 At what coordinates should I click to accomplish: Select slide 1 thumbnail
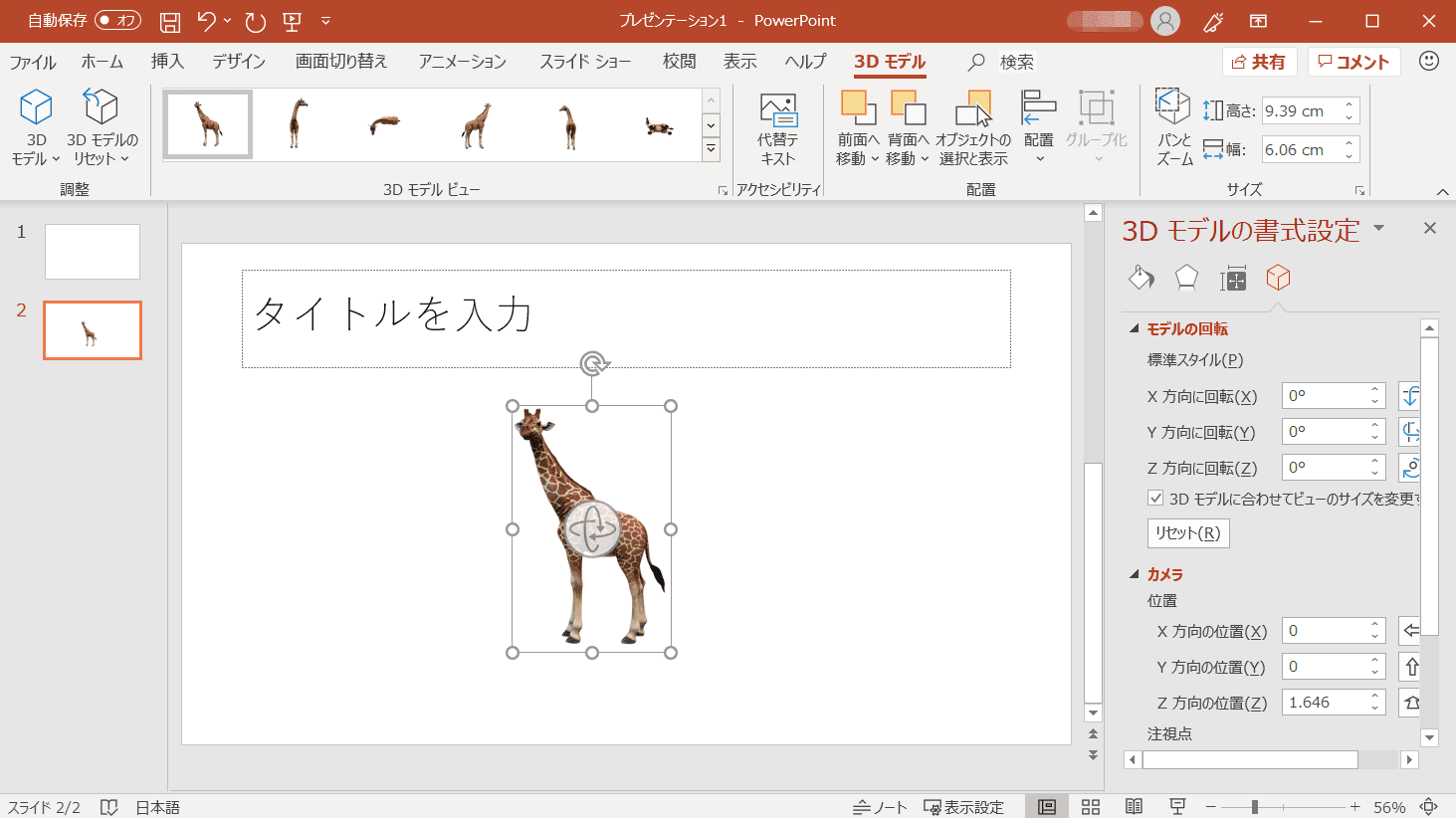[x=93, y=251]
